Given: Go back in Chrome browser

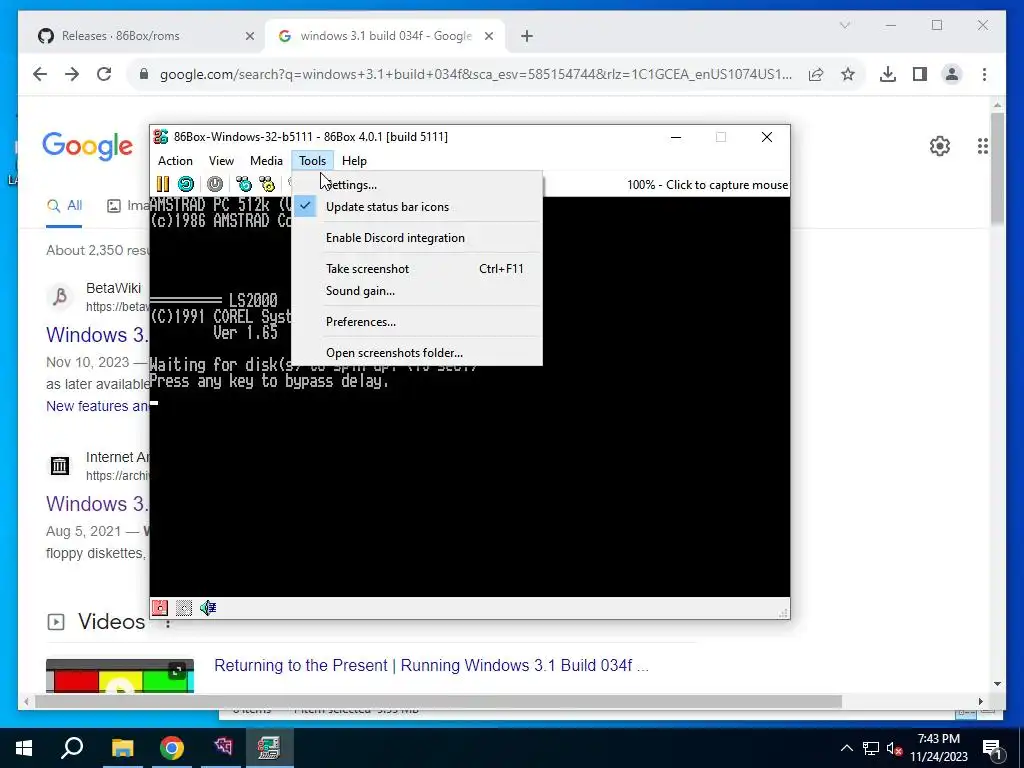Looking at the screenshot, I should click(x=40, y=74).
